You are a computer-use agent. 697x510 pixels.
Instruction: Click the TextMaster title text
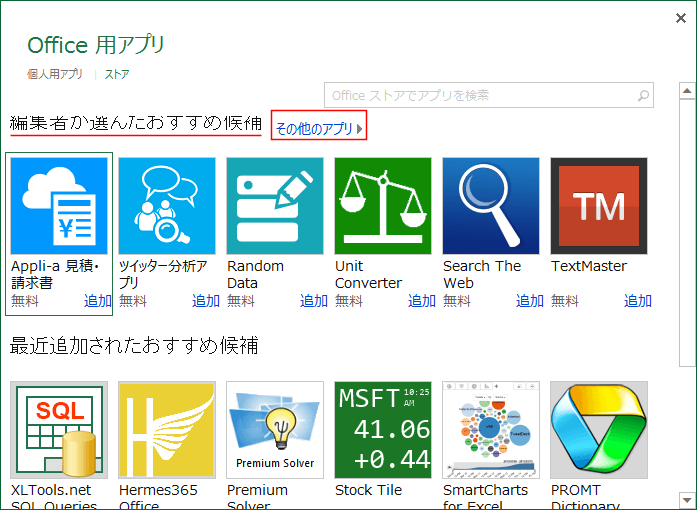point(589,266)
